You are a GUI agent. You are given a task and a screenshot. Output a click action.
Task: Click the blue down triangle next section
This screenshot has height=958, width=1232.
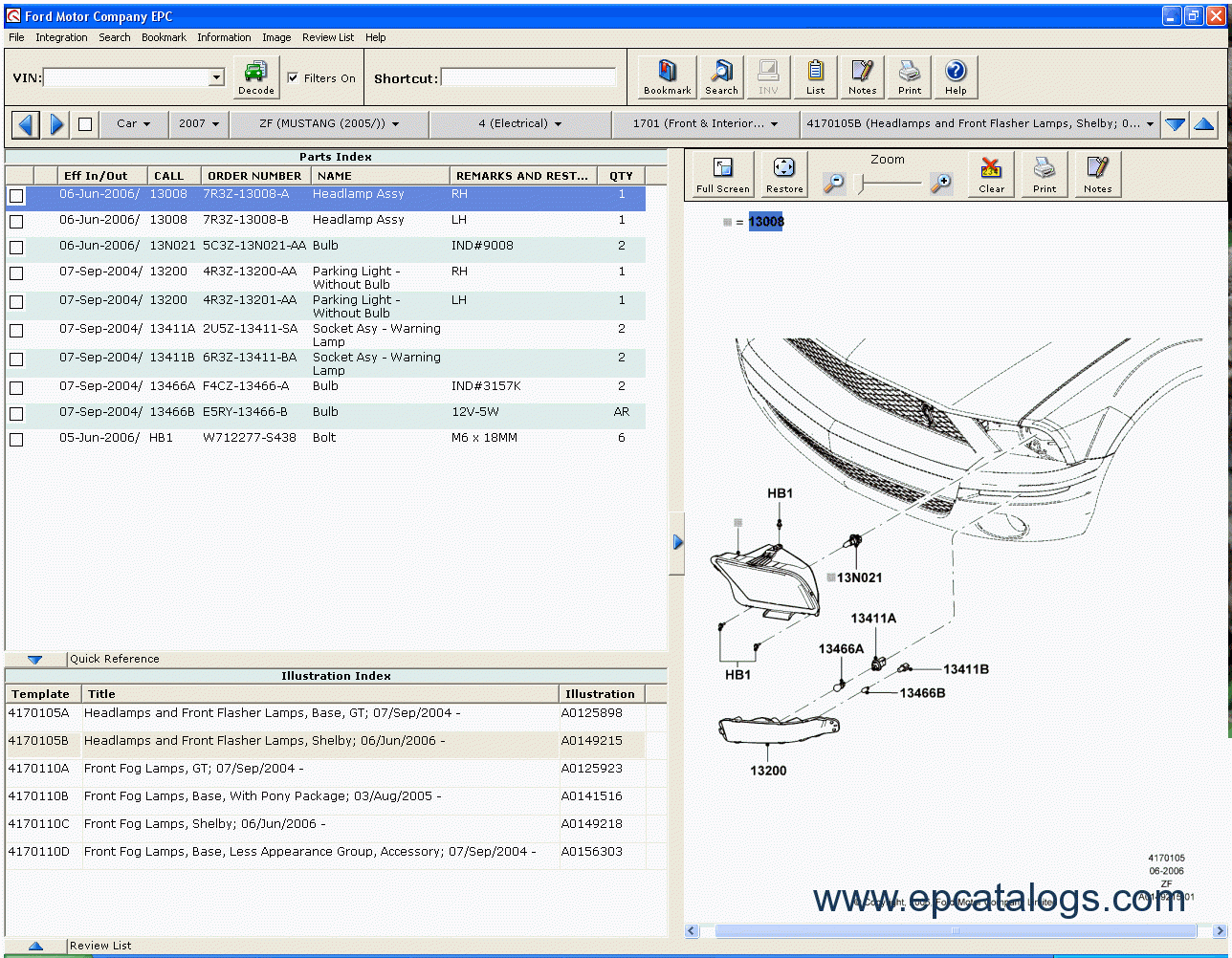point(1176,124)
